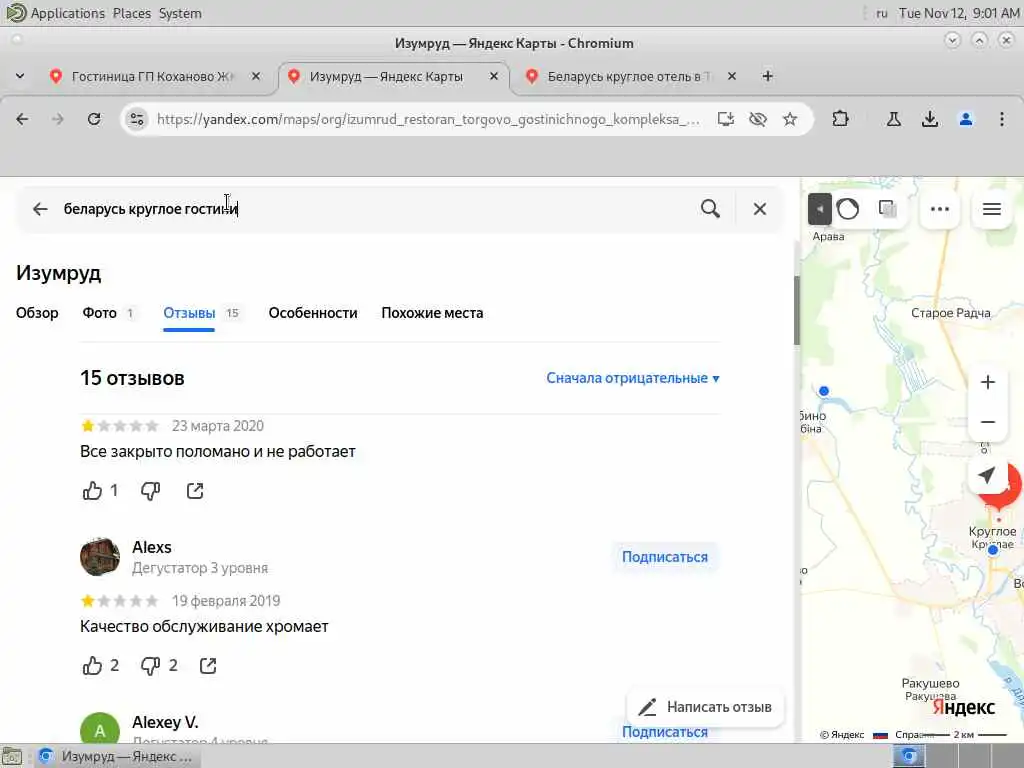Open the System menu
The width and height of the screenshot is (1024, 768).
pyautogui.click(x=180, y=13)
